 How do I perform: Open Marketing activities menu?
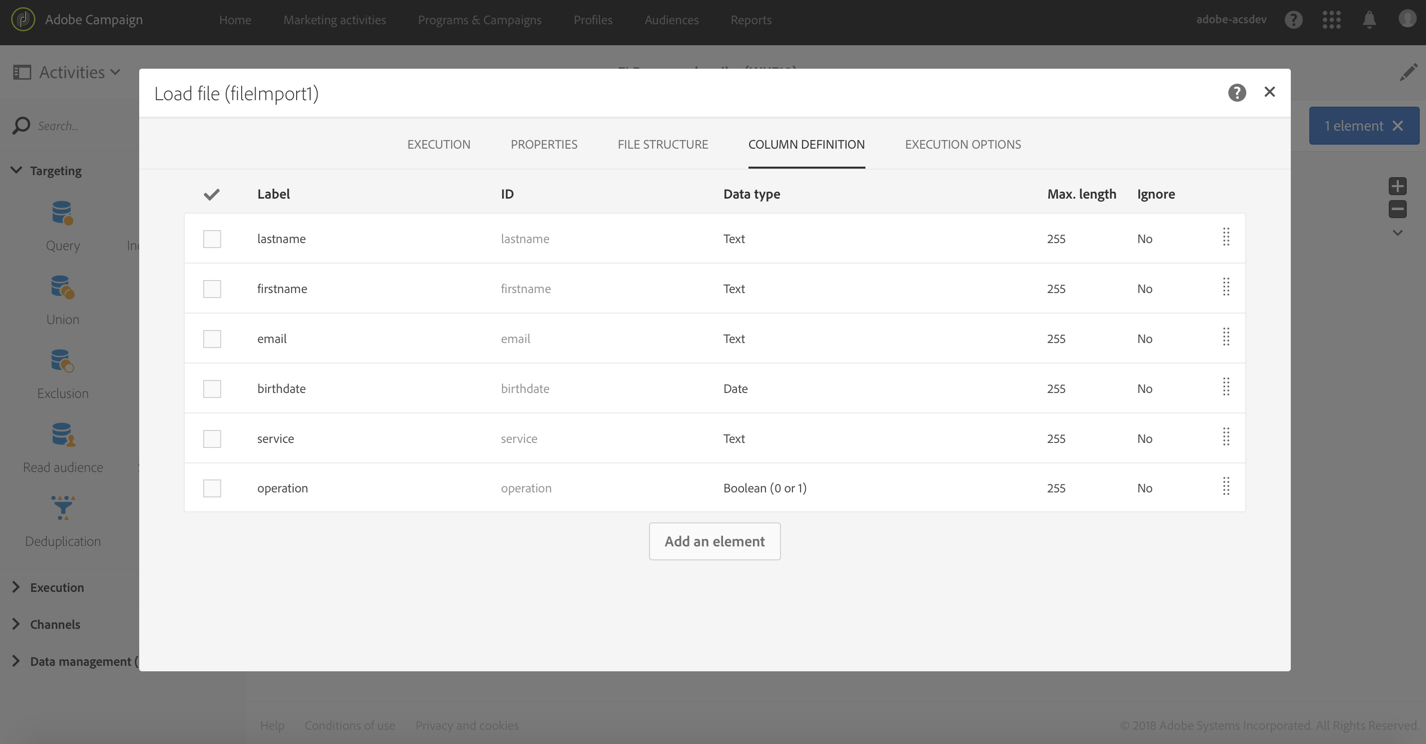pyautogui.click(x=334, y=20)
